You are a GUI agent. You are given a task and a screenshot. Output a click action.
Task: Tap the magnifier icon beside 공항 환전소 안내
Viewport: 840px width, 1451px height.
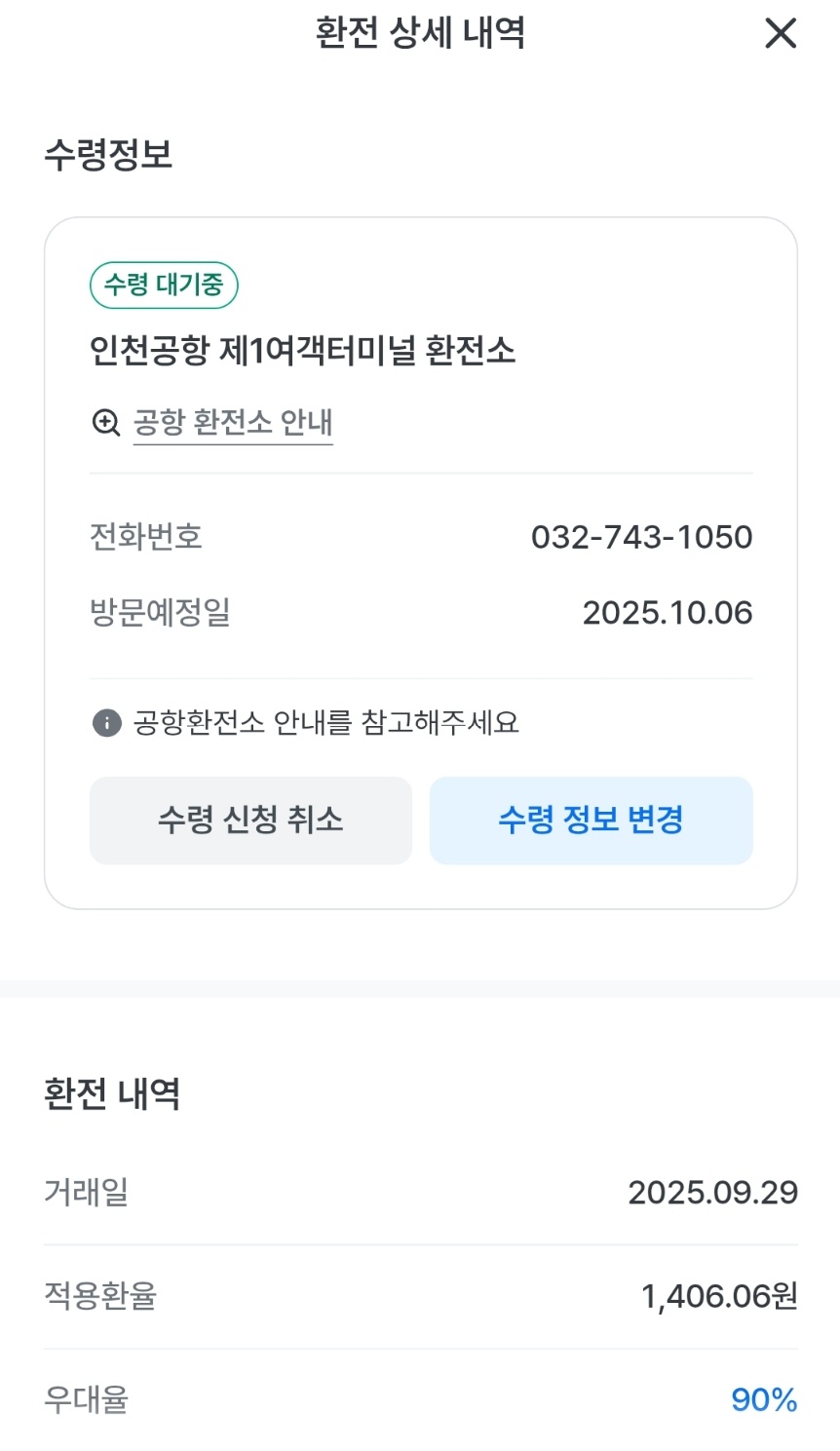click(x=106, y=423)
